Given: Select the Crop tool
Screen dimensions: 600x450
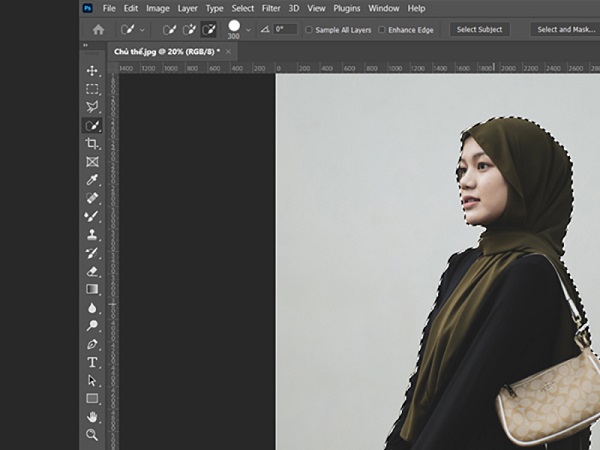Looking at the screenshot, I should 92,144.
